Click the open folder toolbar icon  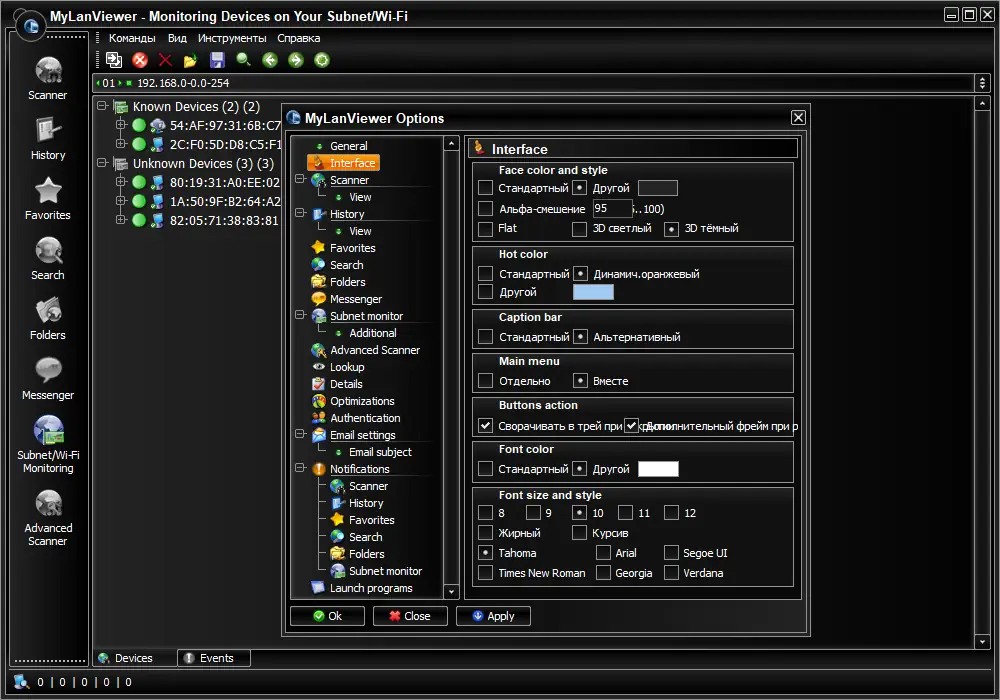tap(191, 60)
